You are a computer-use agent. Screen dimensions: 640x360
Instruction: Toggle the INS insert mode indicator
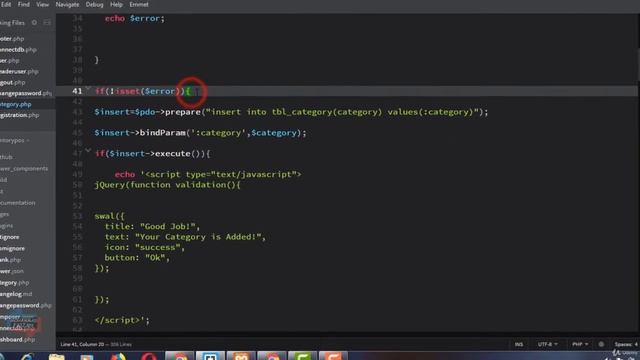(x=519, y=344)
